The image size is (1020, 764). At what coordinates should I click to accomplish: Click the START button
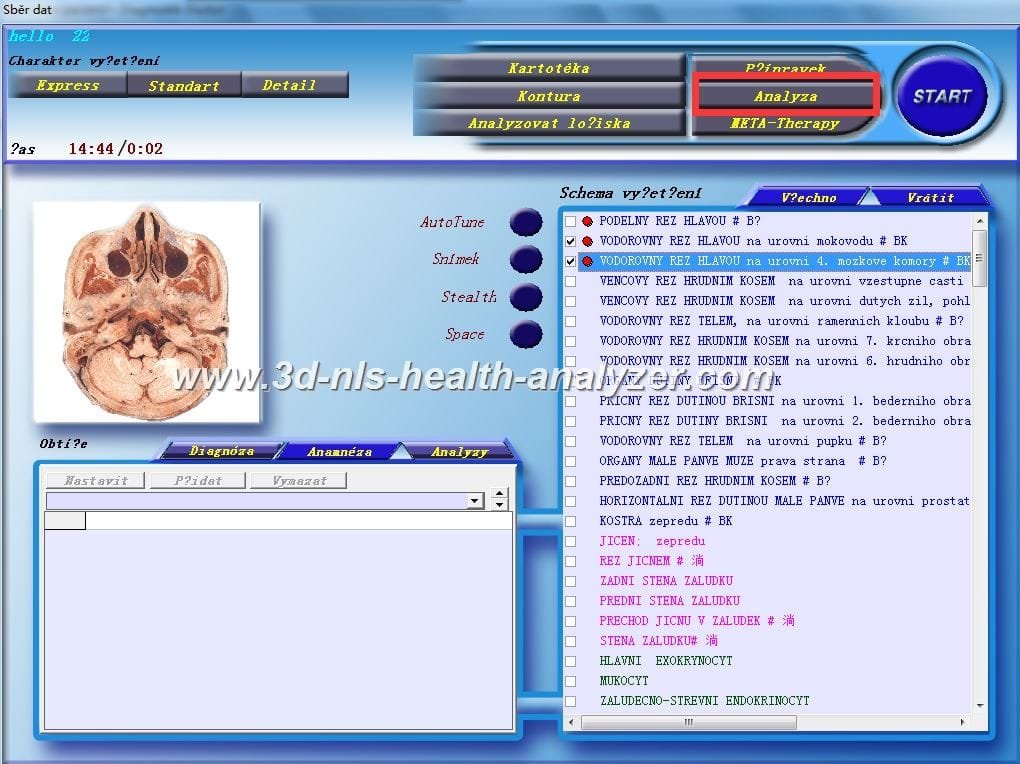[942, 95]
